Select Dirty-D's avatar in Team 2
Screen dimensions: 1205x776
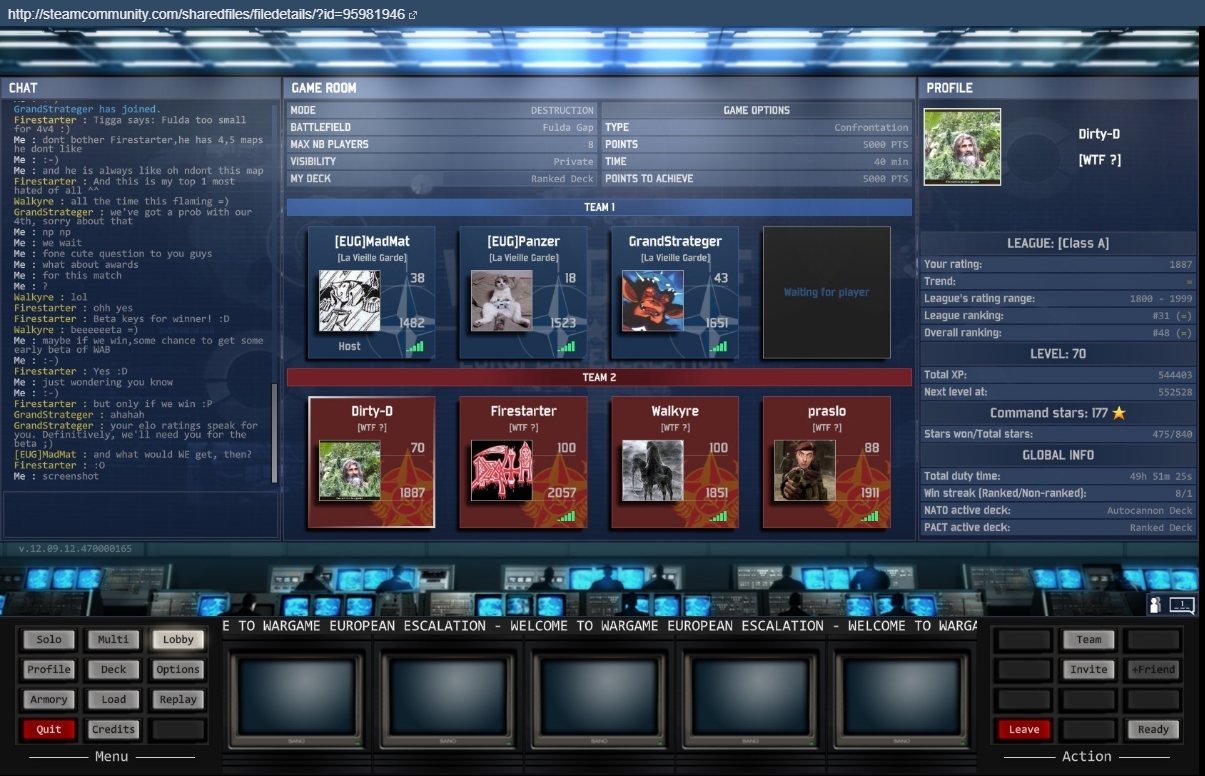(x=349, y=471)
